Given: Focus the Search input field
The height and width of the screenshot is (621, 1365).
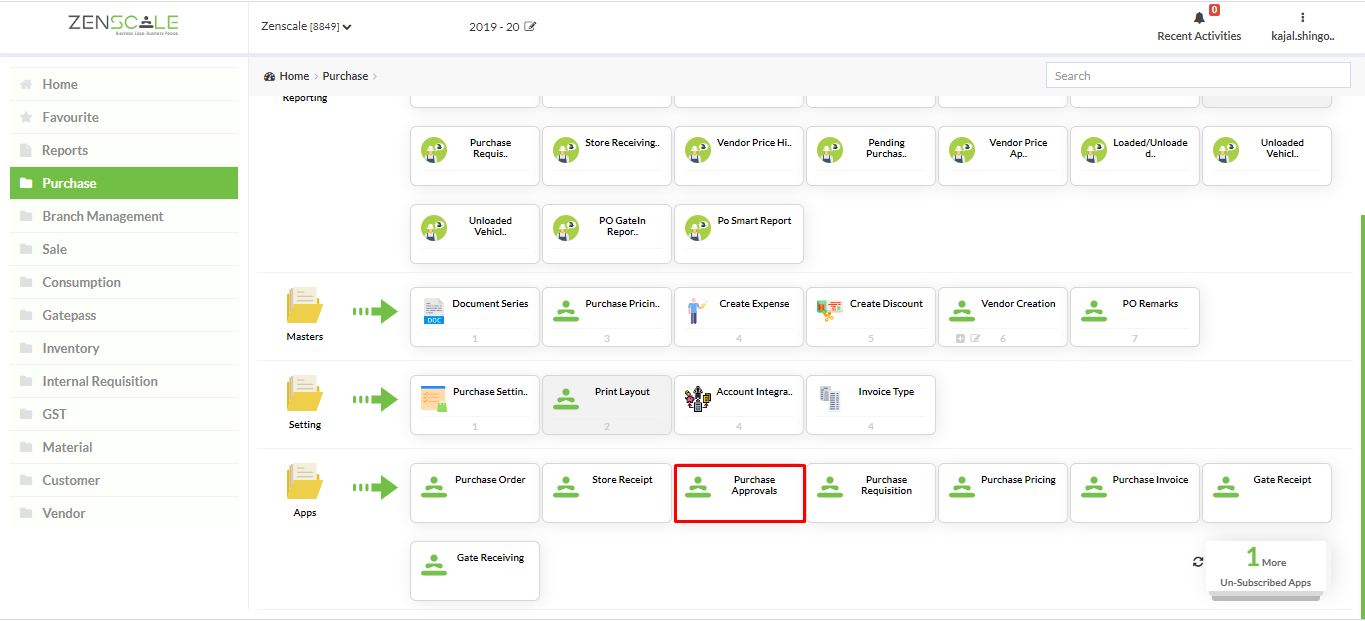Looking at the screenshot, I should tap(1198, 75).
